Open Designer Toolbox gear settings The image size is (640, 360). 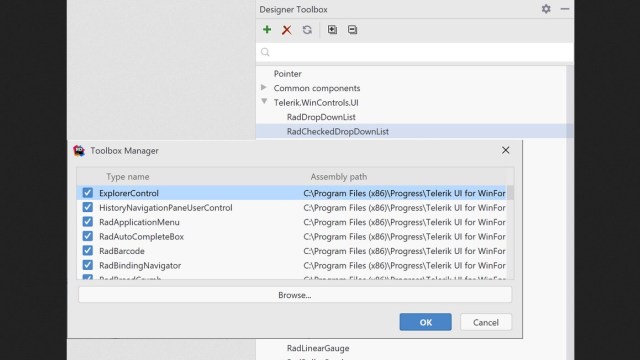[546, 9]
